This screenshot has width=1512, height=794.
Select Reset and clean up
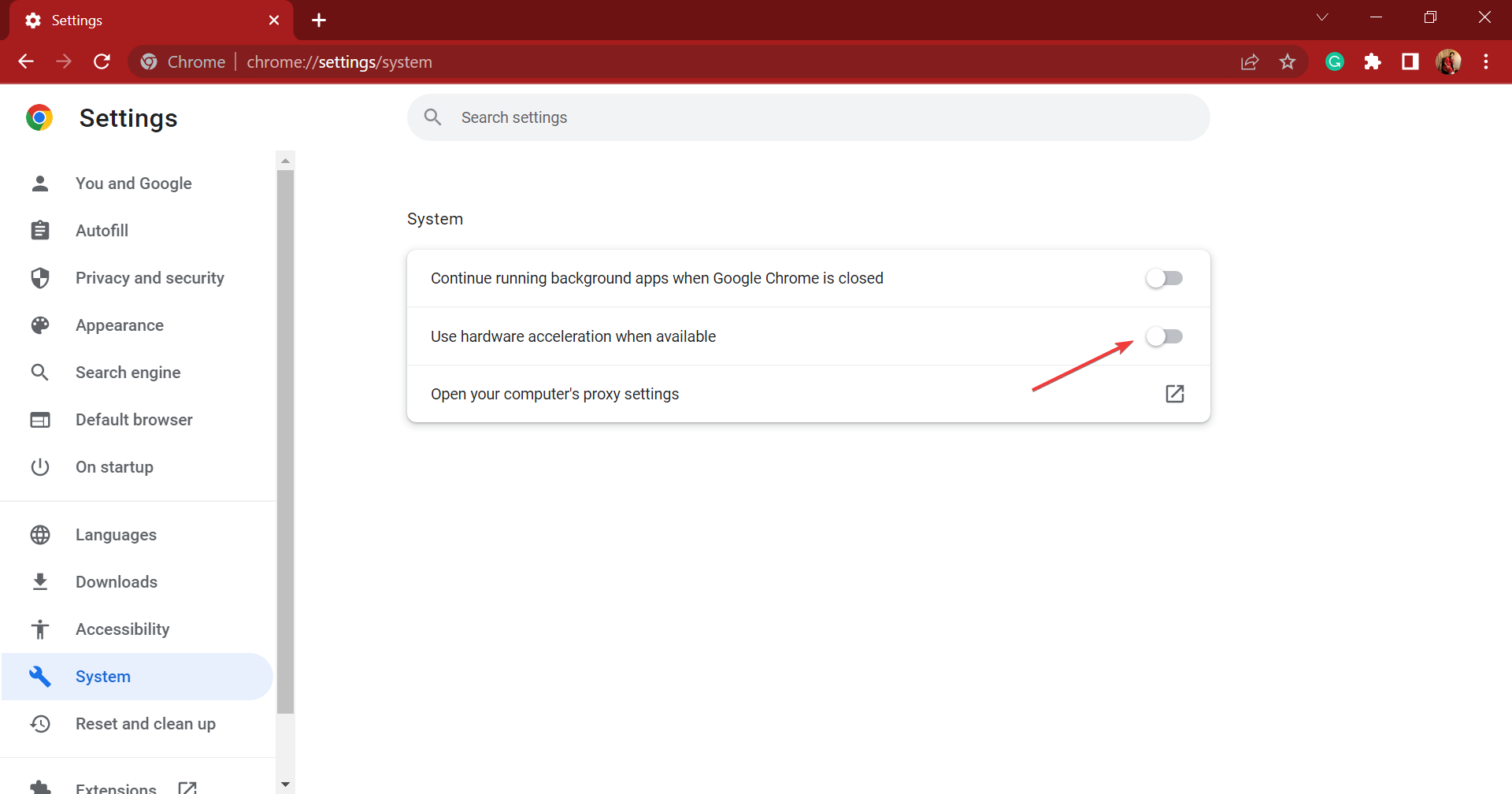point(145,723)
